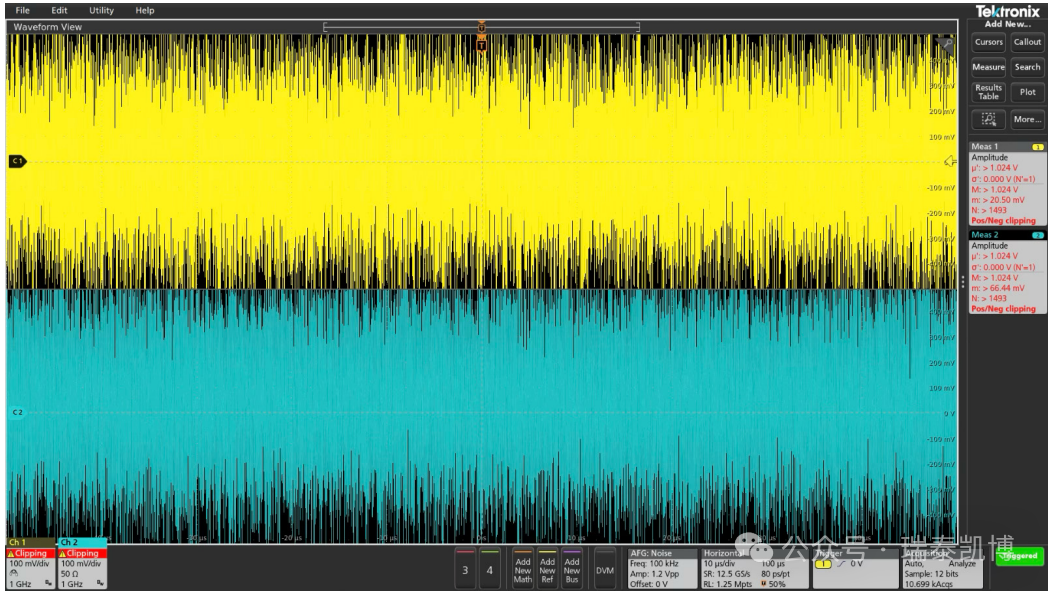Open the Measure panel
This screenshot has height=591, width=1048.
tap(988, 67)
